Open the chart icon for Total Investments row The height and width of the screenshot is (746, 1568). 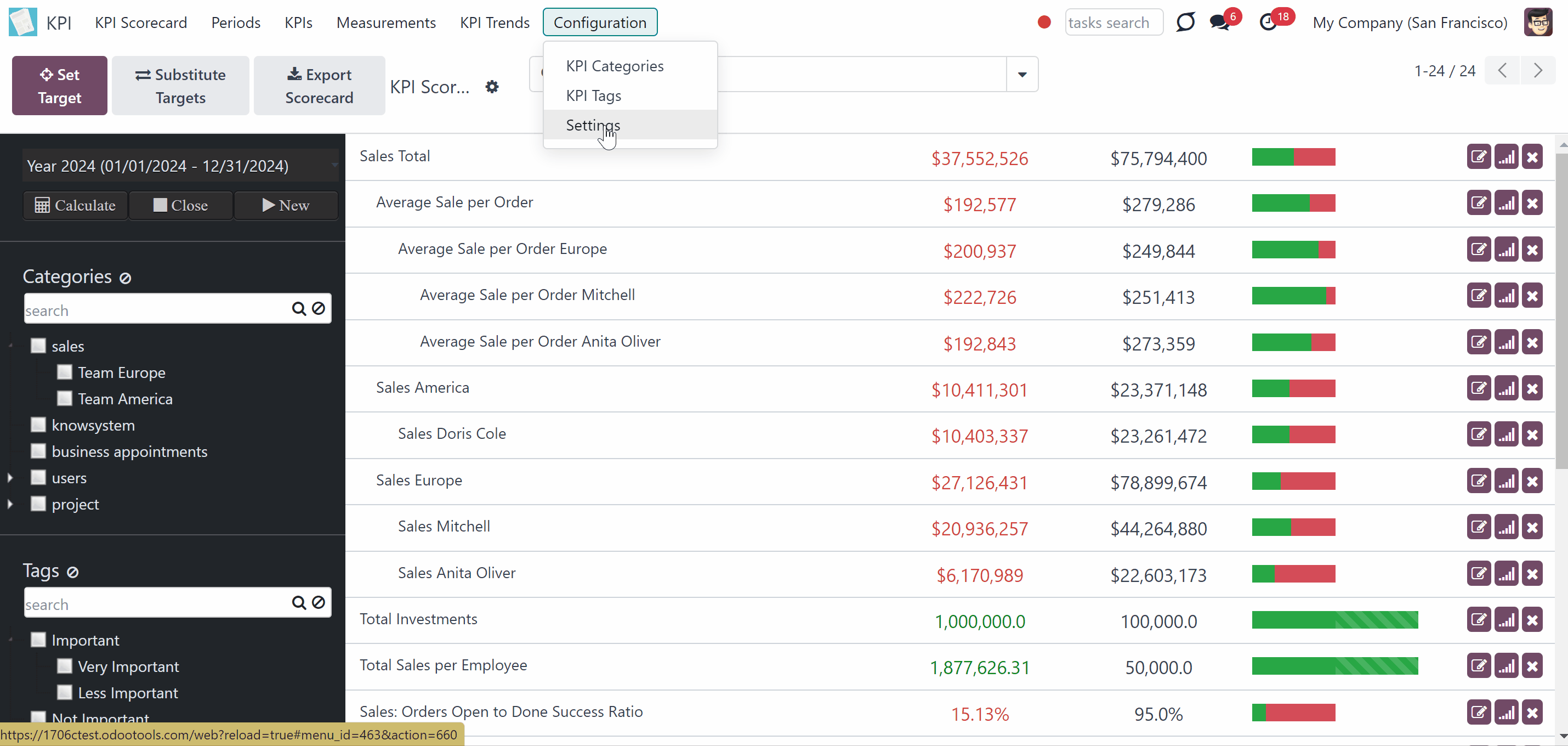pyautogui.click(x=1506, y=620)
